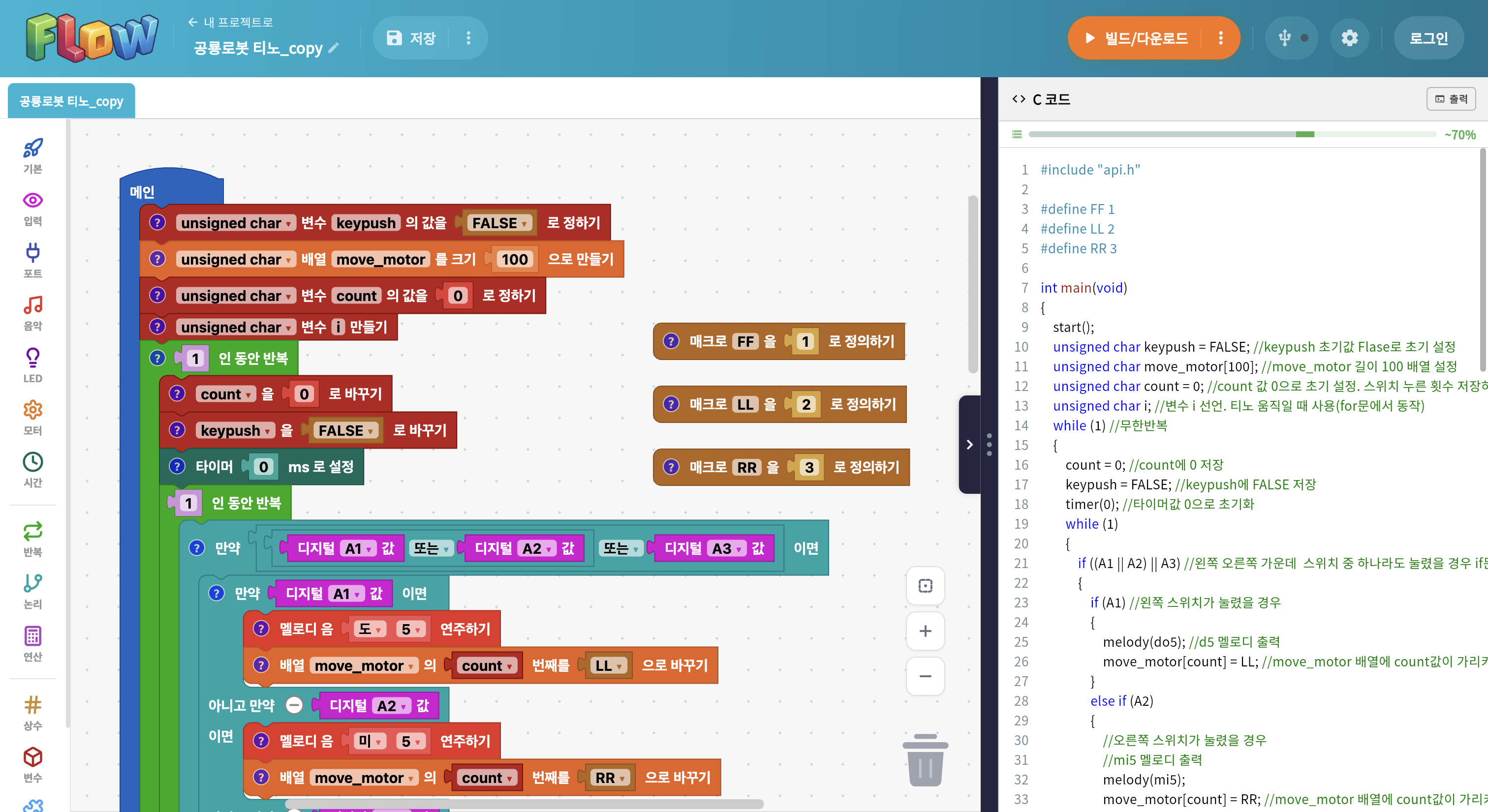Screen dimensions: 1488x812
Task: Open the 시간 block category
Action: click(33, 470)
